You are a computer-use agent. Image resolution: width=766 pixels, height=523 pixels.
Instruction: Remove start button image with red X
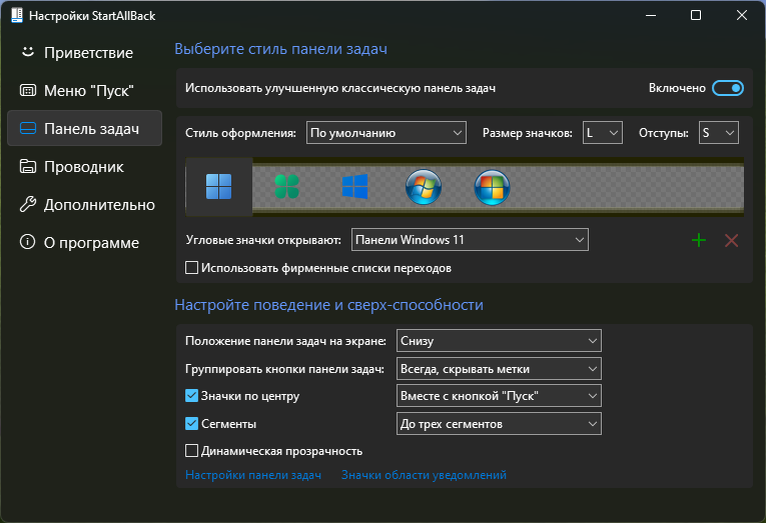[x=731, y=240]
